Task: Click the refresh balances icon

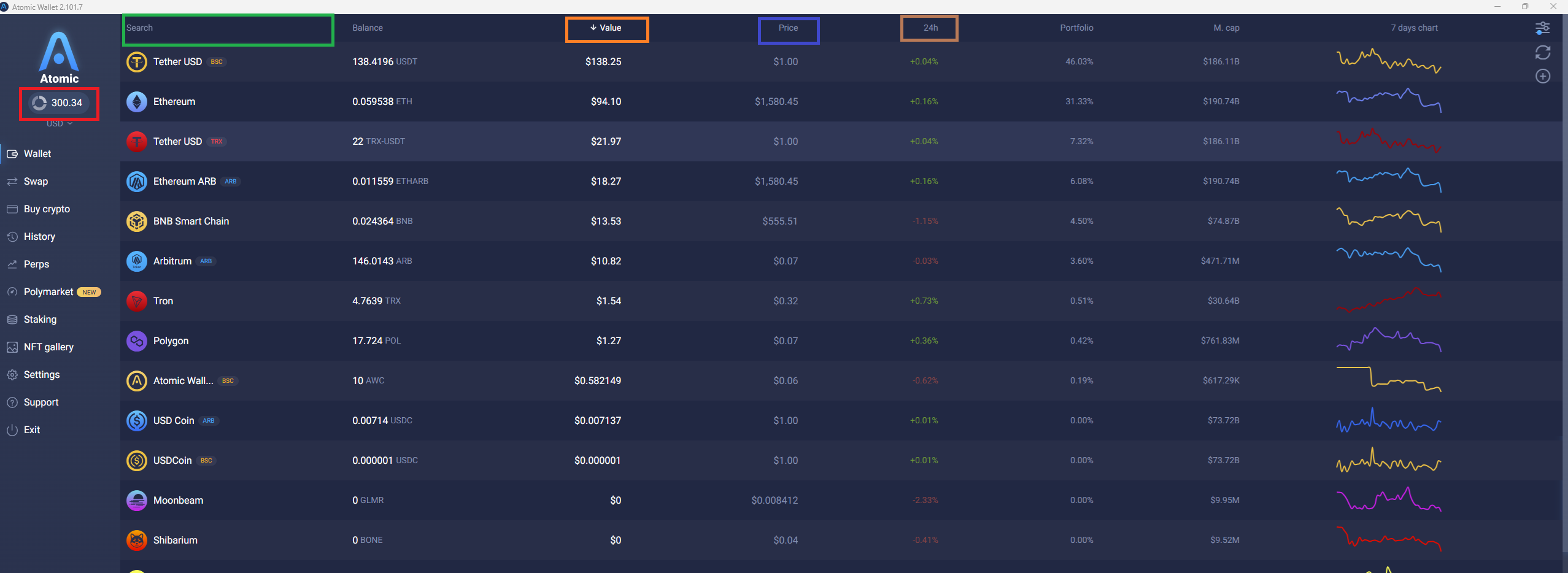Action: (1542, 53)
